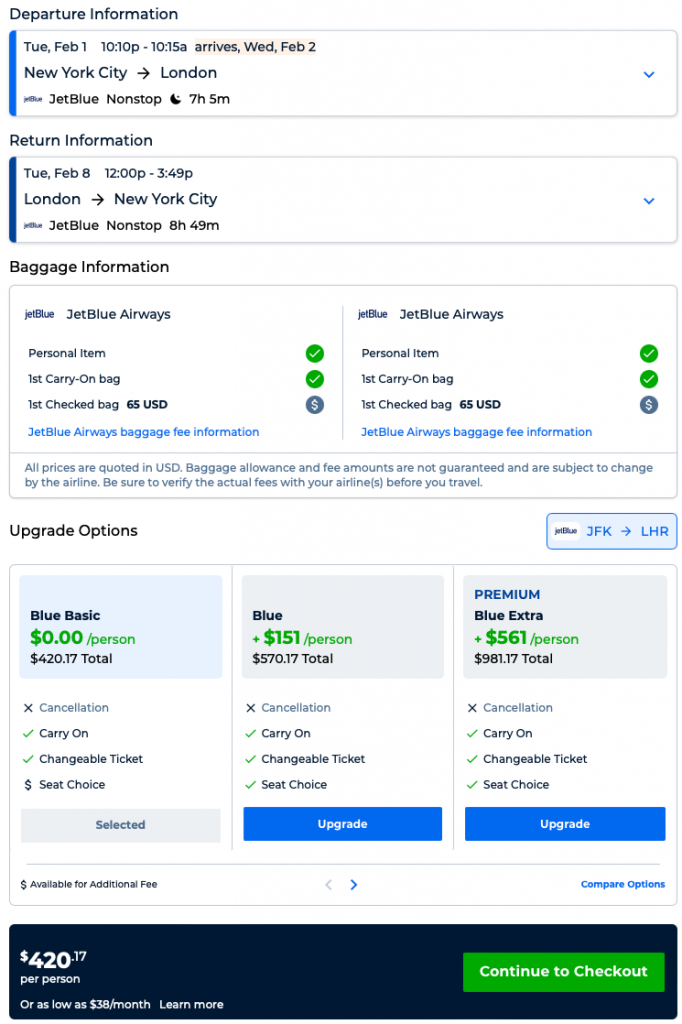Click the overnight moon icon on departure flight
This screenshot has width=682, height=1024.
(x=176, y=99)
